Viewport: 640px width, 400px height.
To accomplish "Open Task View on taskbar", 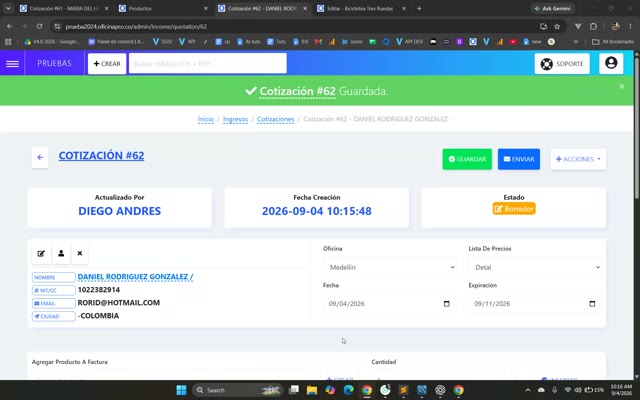I will tap(293, 390).
